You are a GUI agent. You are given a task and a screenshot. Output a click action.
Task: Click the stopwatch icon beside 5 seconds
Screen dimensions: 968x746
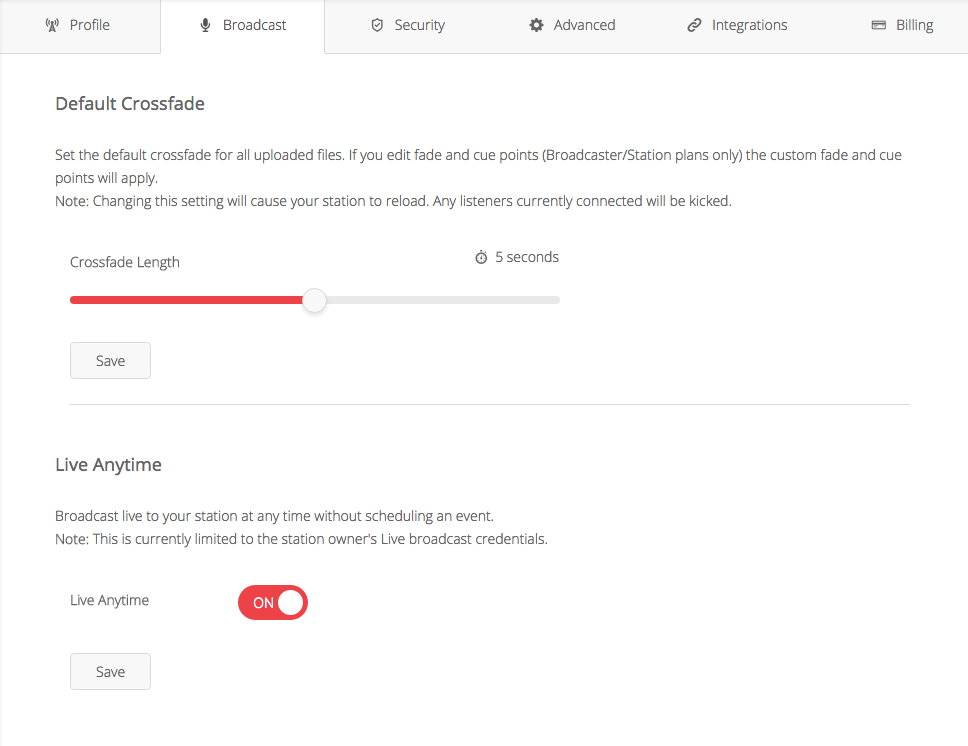[481, 258]
